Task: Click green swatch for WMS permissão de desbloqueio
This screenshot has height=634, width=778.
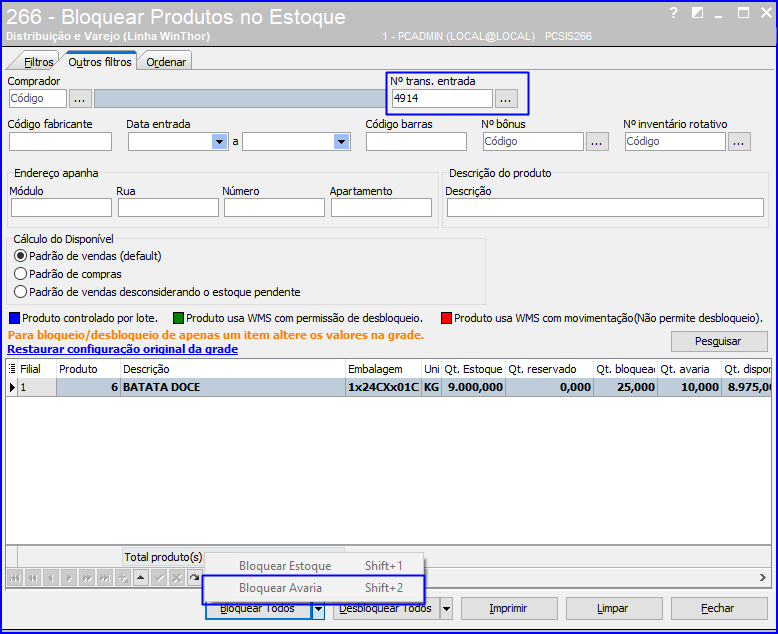Action: coord(178,318)
